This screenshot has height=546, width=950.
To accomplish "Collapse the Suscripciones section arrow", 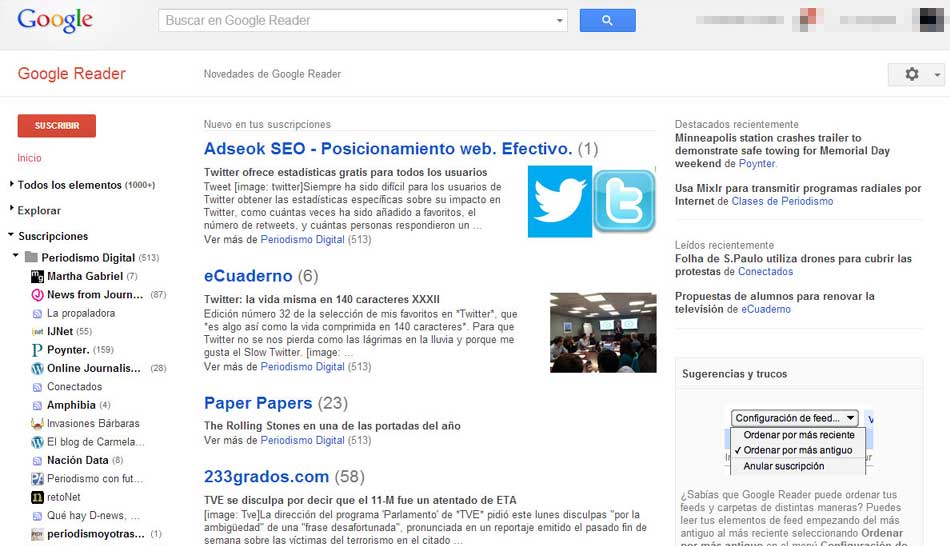I will click(x=11, y=235).
